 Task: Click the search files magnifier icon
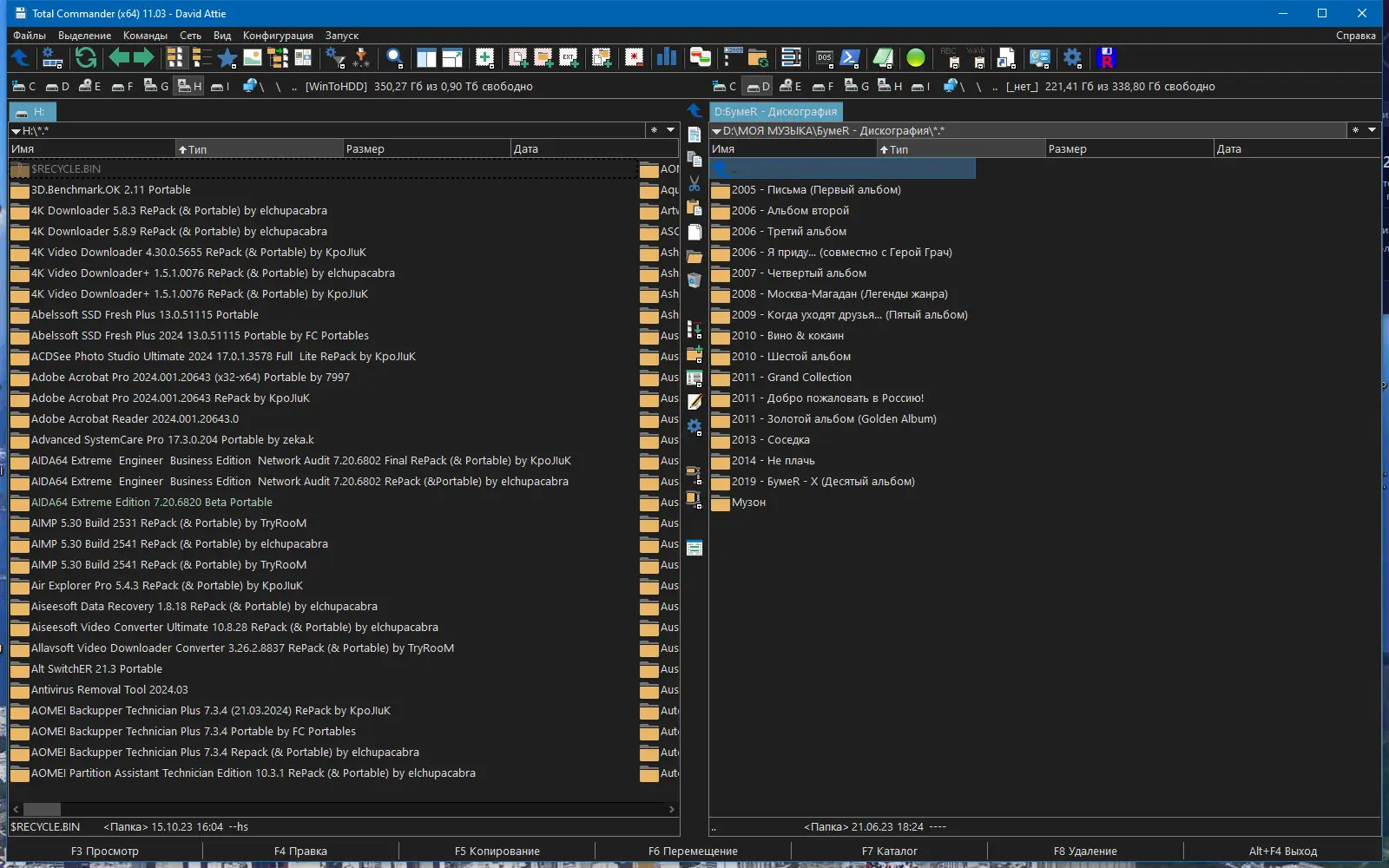click(394, 58)
